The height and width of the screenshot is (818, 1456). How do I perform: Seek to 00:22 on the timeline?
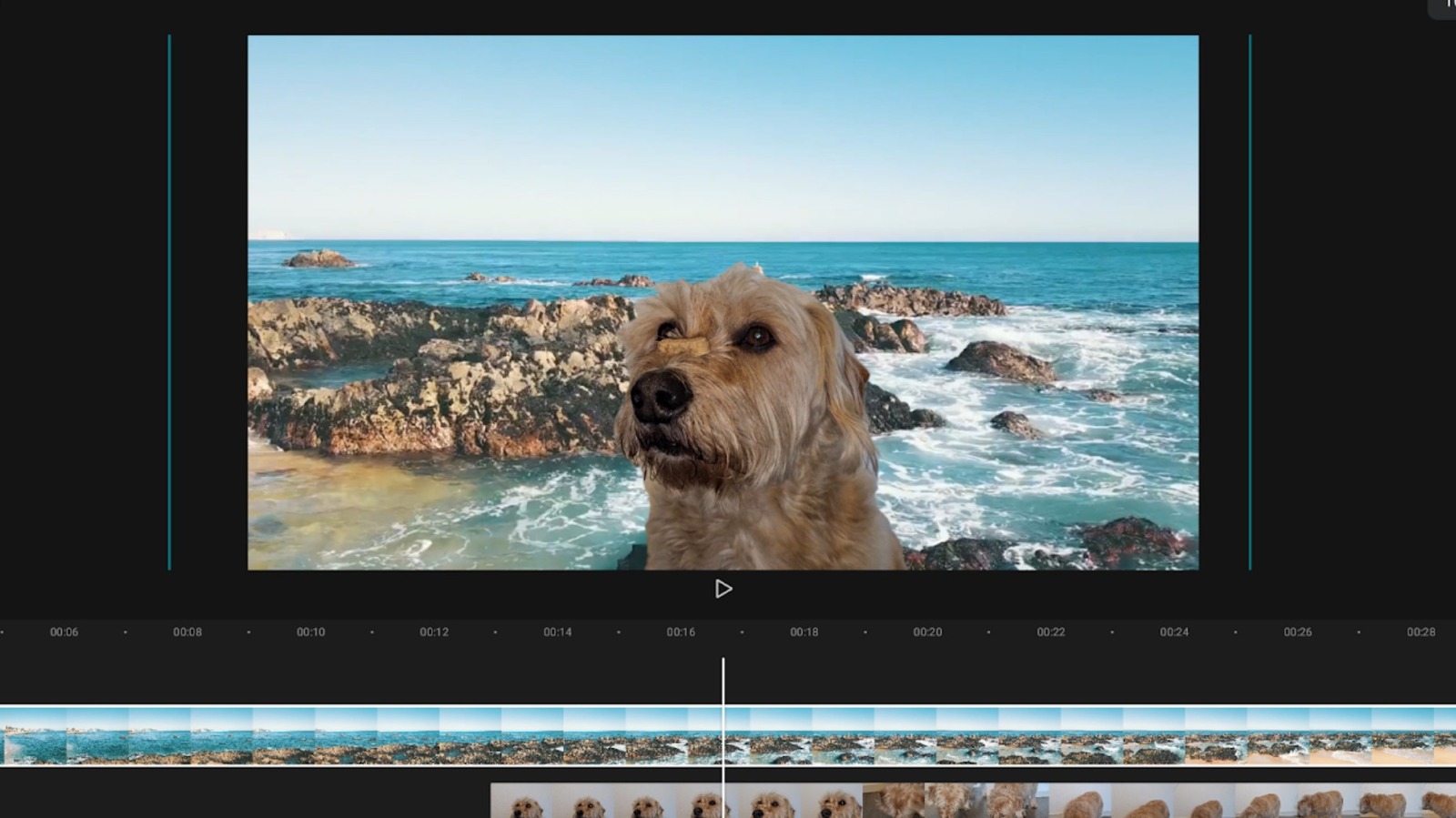1051,631
